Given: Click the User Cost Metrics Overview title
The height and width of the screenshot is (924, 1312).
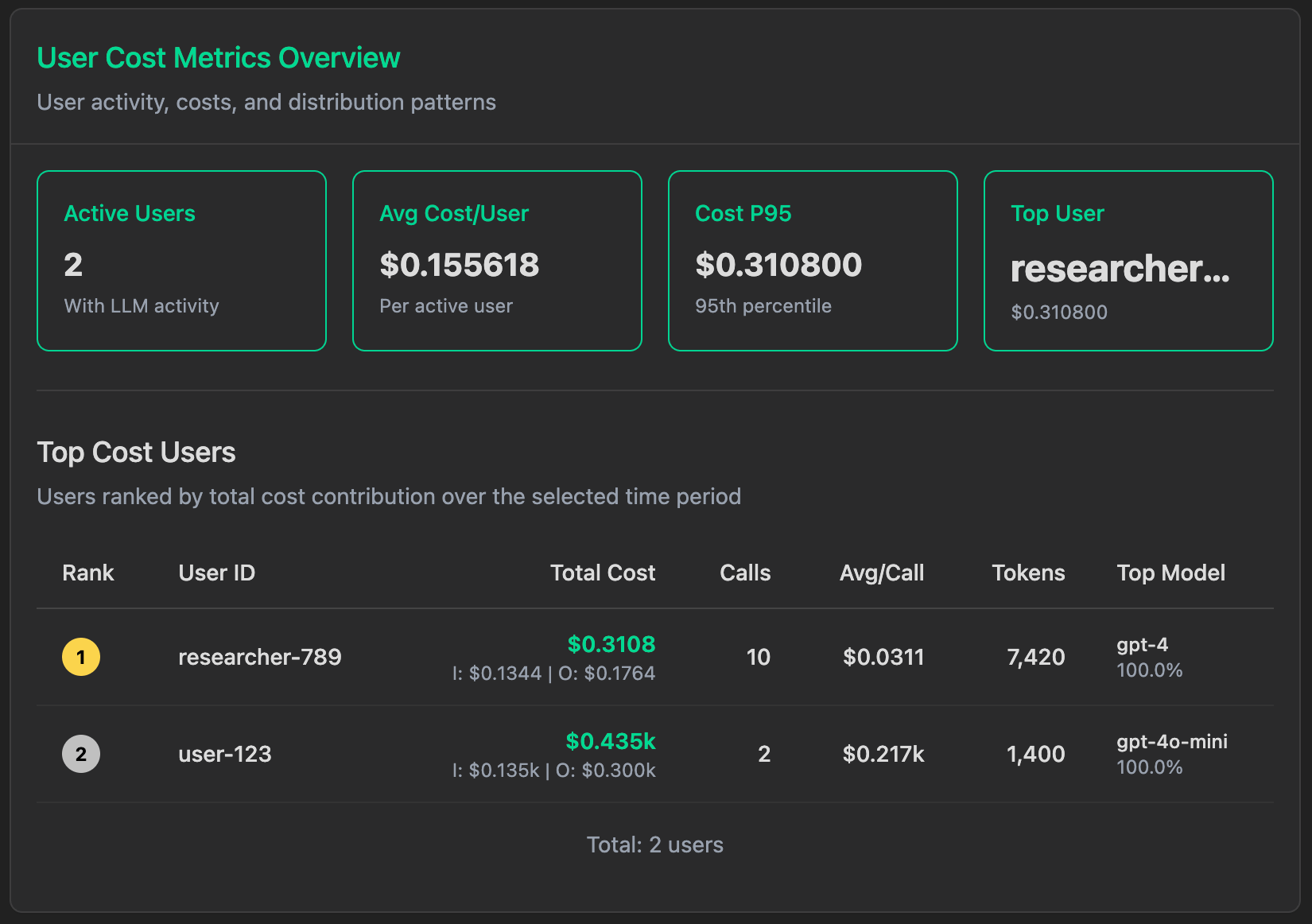Looking at the screenshot, I should click(x=219, y=58).
